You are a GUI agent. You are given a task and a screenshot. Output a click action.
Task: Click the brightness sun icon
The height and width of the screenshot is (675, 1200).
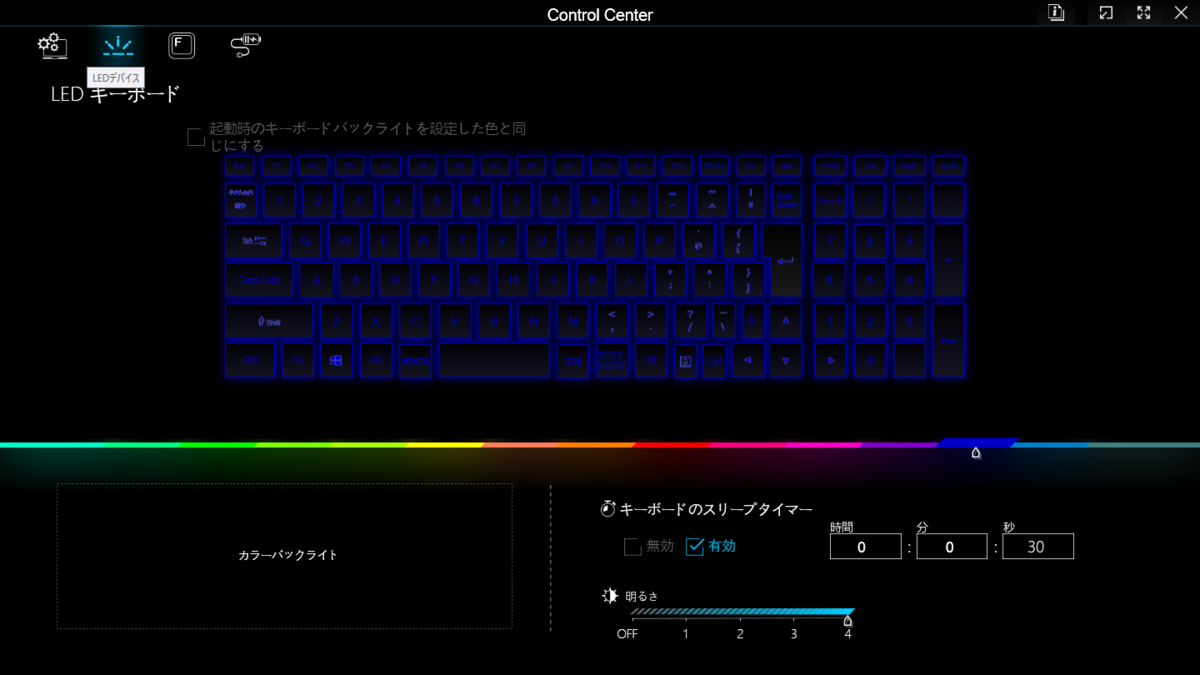610,596
